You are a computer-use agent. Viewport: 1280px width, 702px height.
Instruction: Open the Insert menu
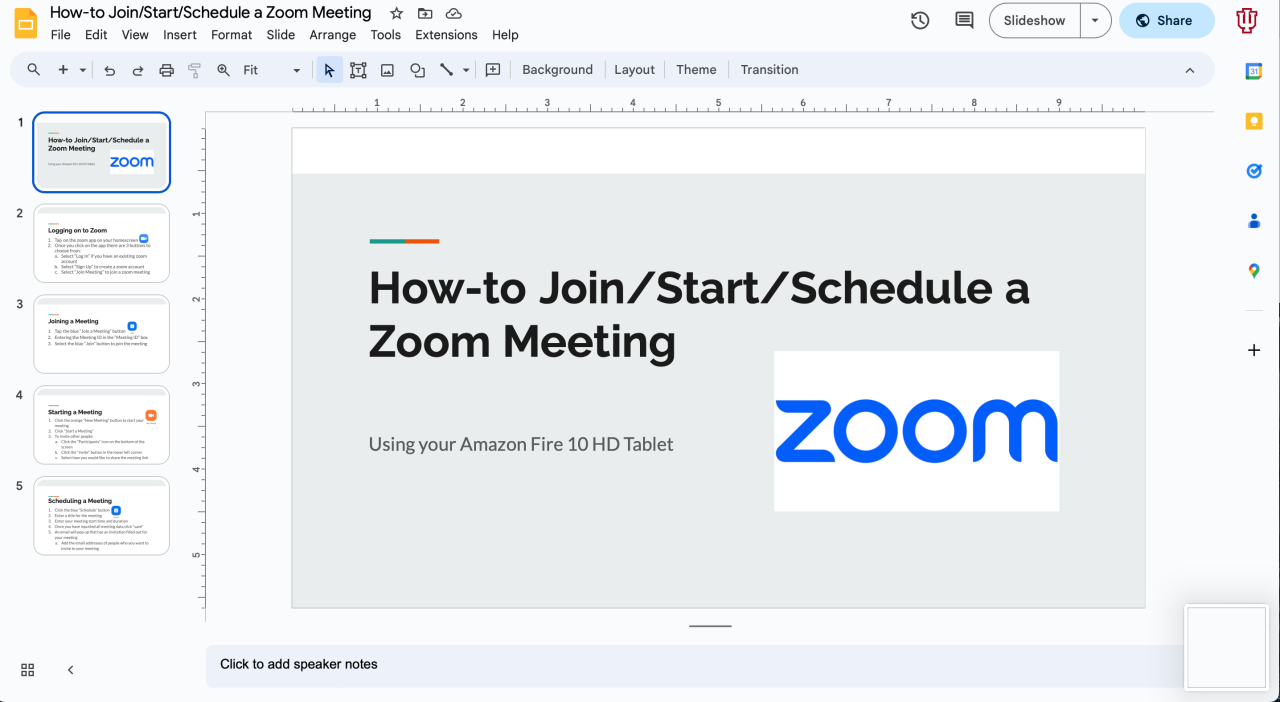tap(180, 35)
